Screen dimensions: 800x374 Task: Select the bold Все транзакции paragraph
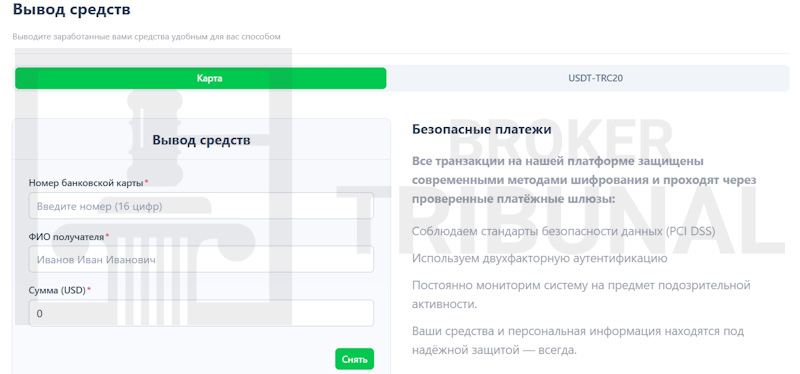[584, 180]
